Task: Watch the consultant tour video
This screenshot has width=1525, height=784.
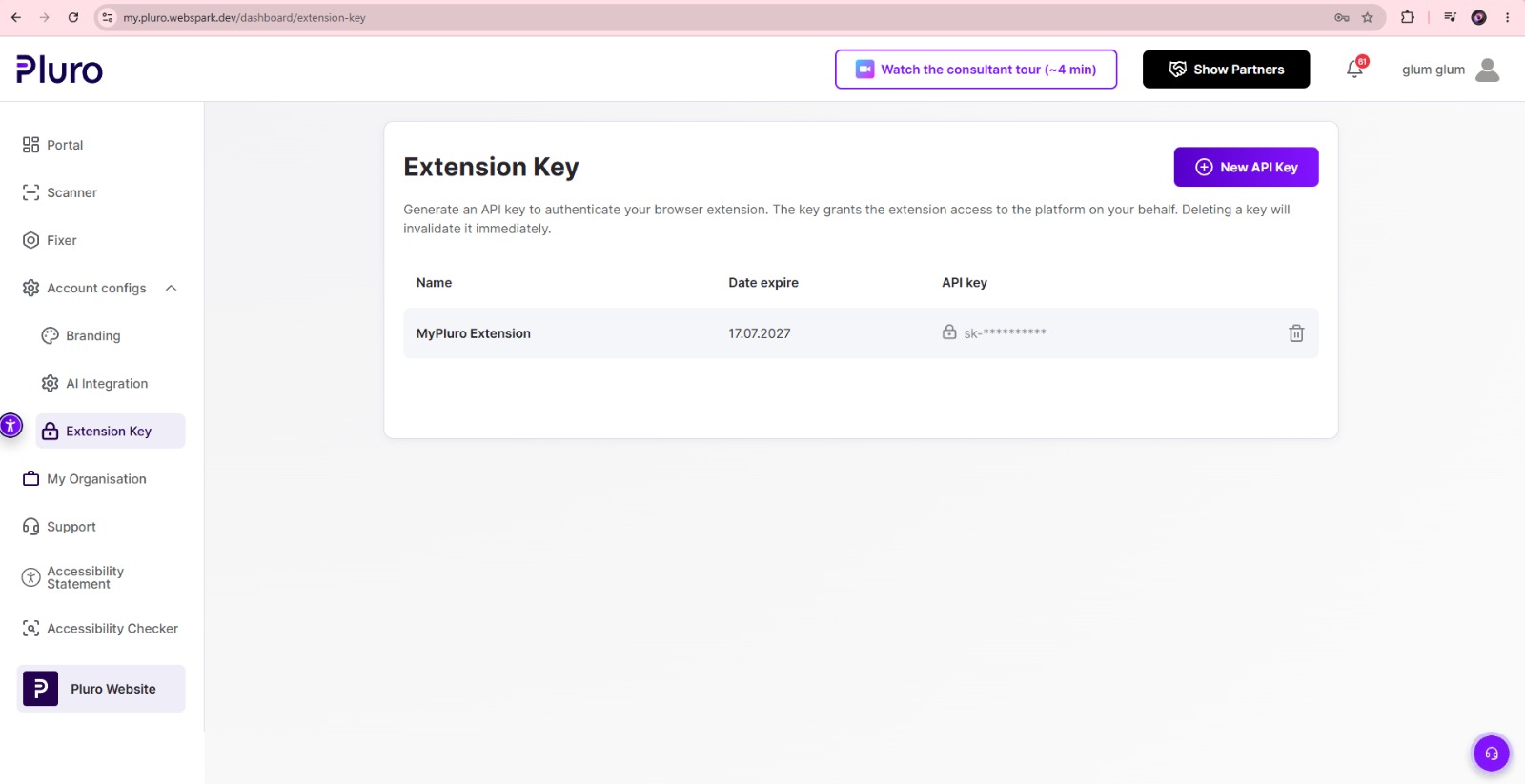Action: coord(976,70)
